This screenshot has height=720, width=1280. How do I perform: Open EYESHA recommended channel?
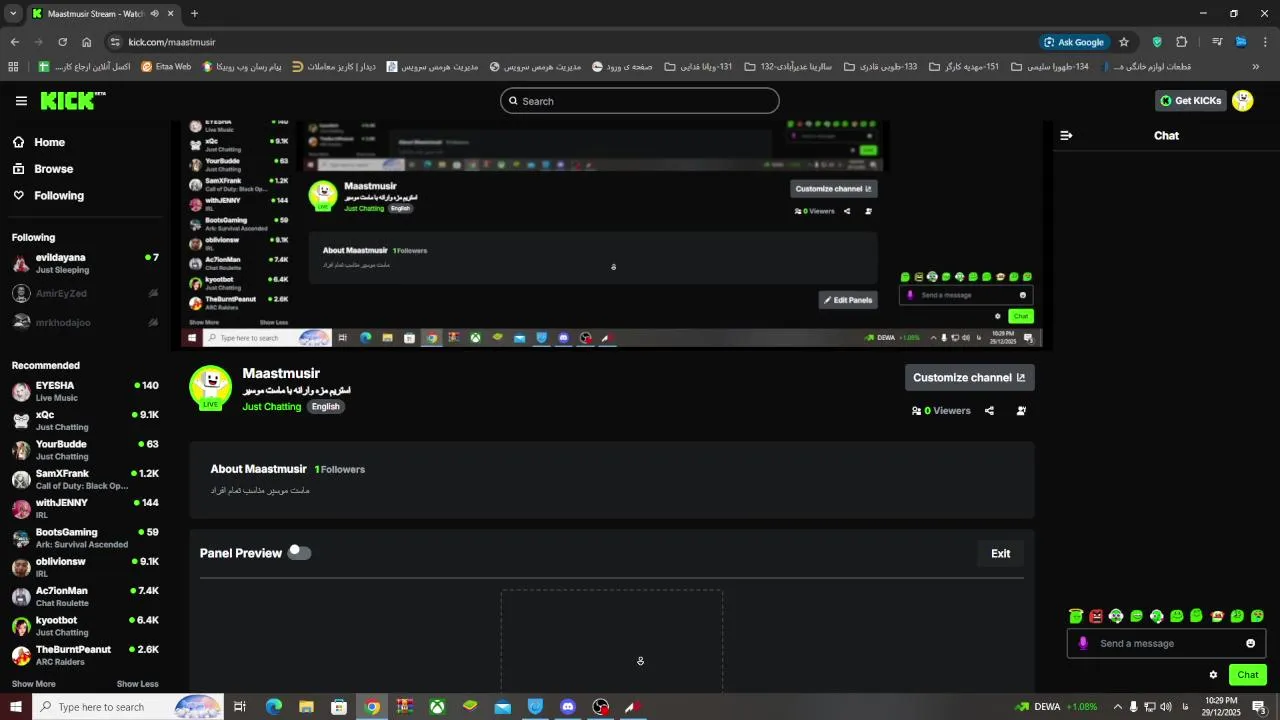pyautogui.click(x=85, y=391)
